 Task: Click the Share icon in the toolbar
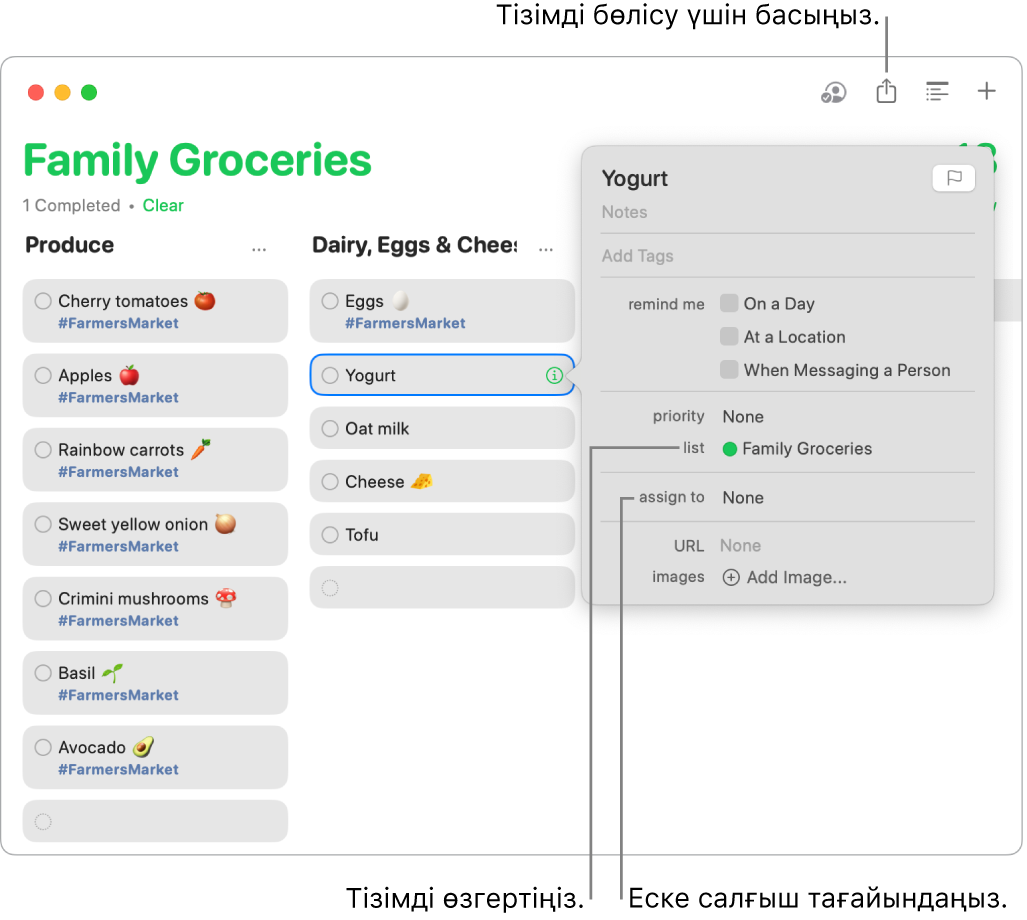tap(886, 91)
